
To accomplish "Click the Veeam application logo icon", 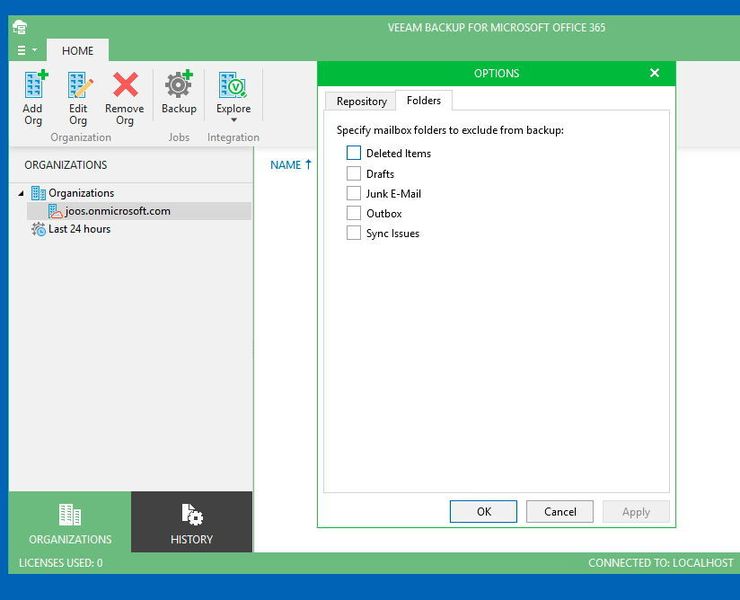I will pyautogui.click(x=20, y=27).
